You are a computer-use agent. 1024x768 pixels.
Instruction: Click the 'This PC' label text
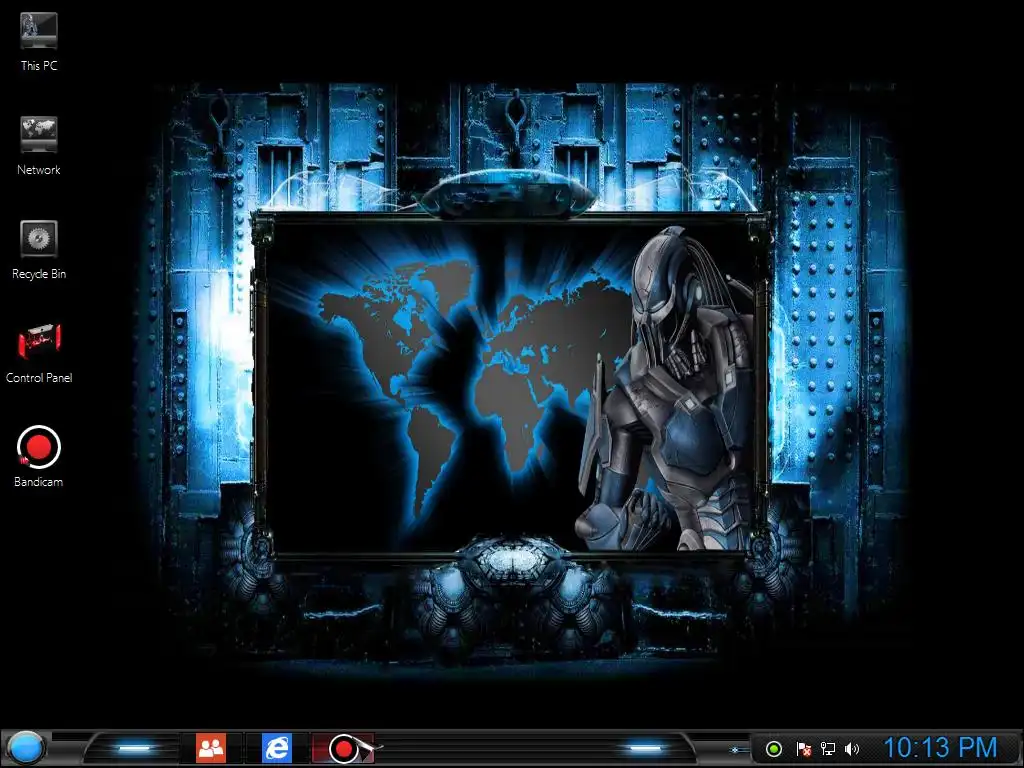[39, 65]
